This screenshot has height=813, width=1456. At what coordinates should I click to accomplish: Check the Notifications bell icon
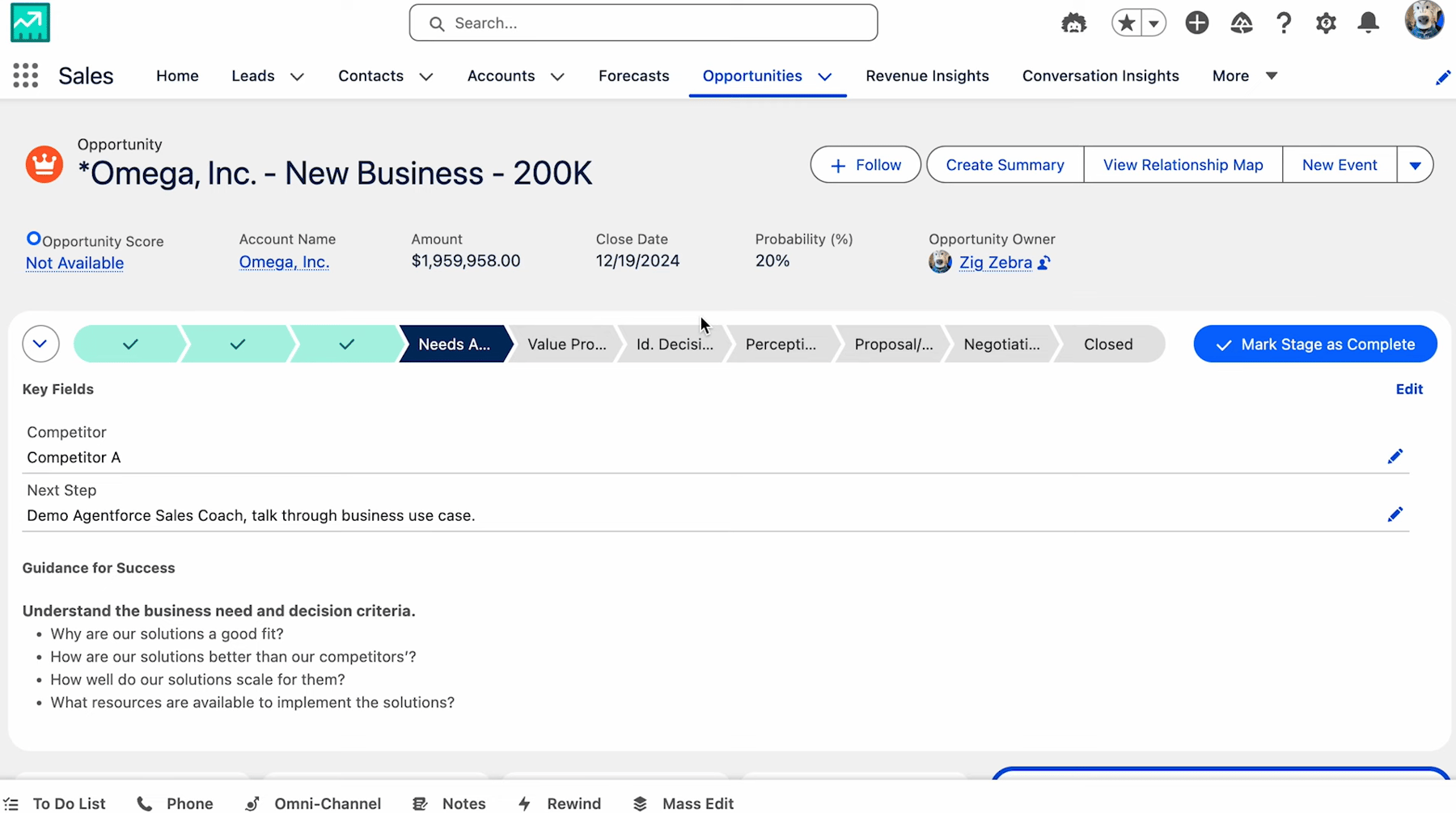[x=1369, y=23]
